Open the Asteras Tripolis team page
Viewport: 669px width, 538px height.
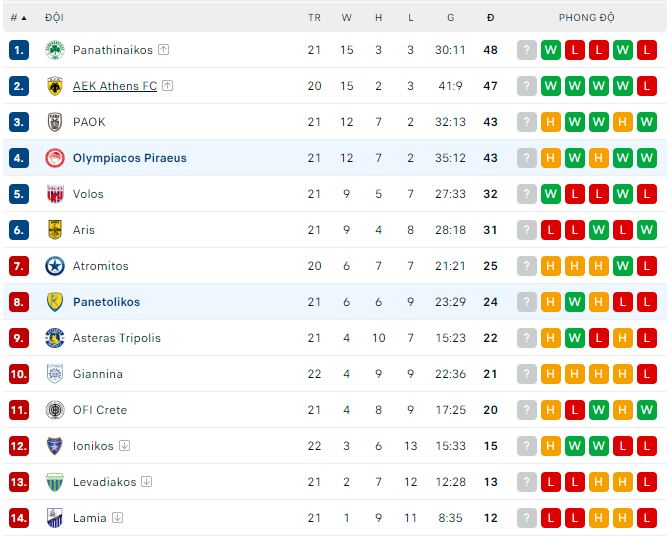(116, 338)
